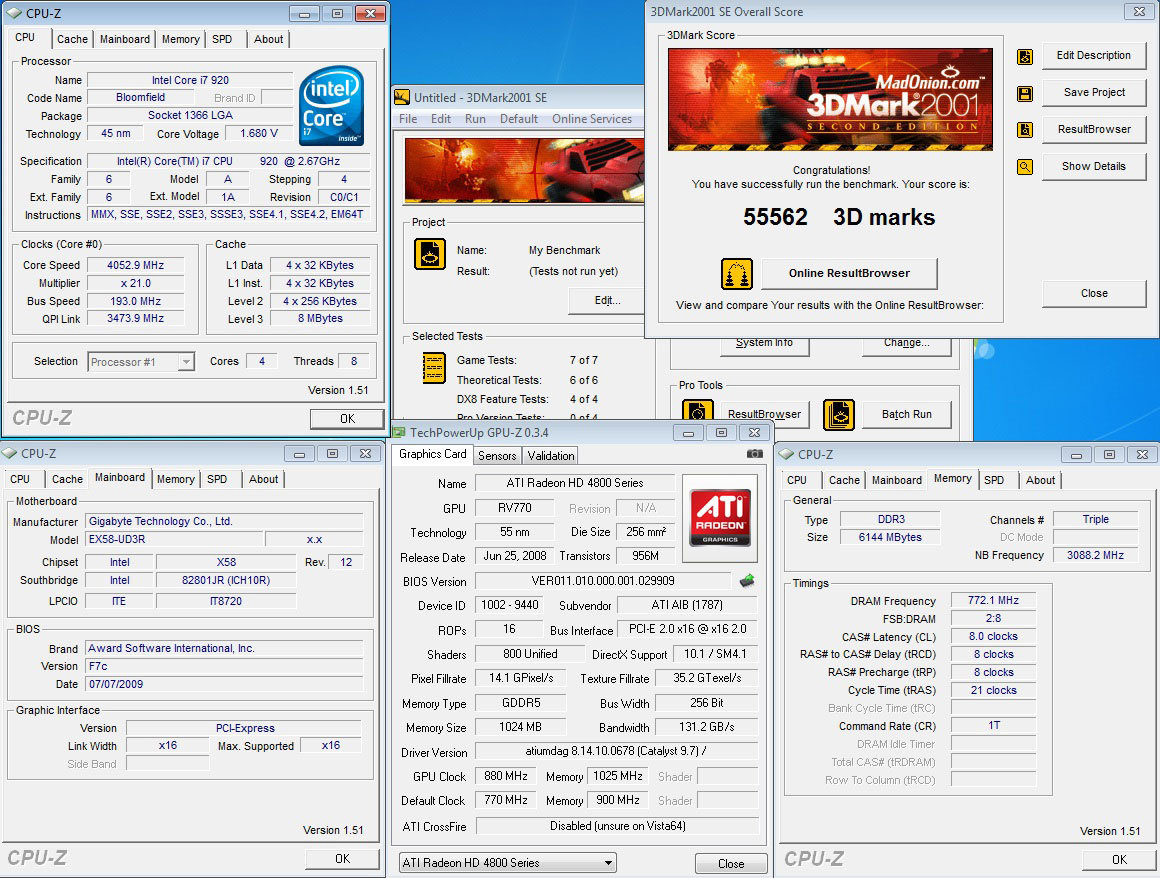This screenshot has width=1160, height=878.
Task: Click Edit... button in Project section
Action: click(x=607, y=300)
